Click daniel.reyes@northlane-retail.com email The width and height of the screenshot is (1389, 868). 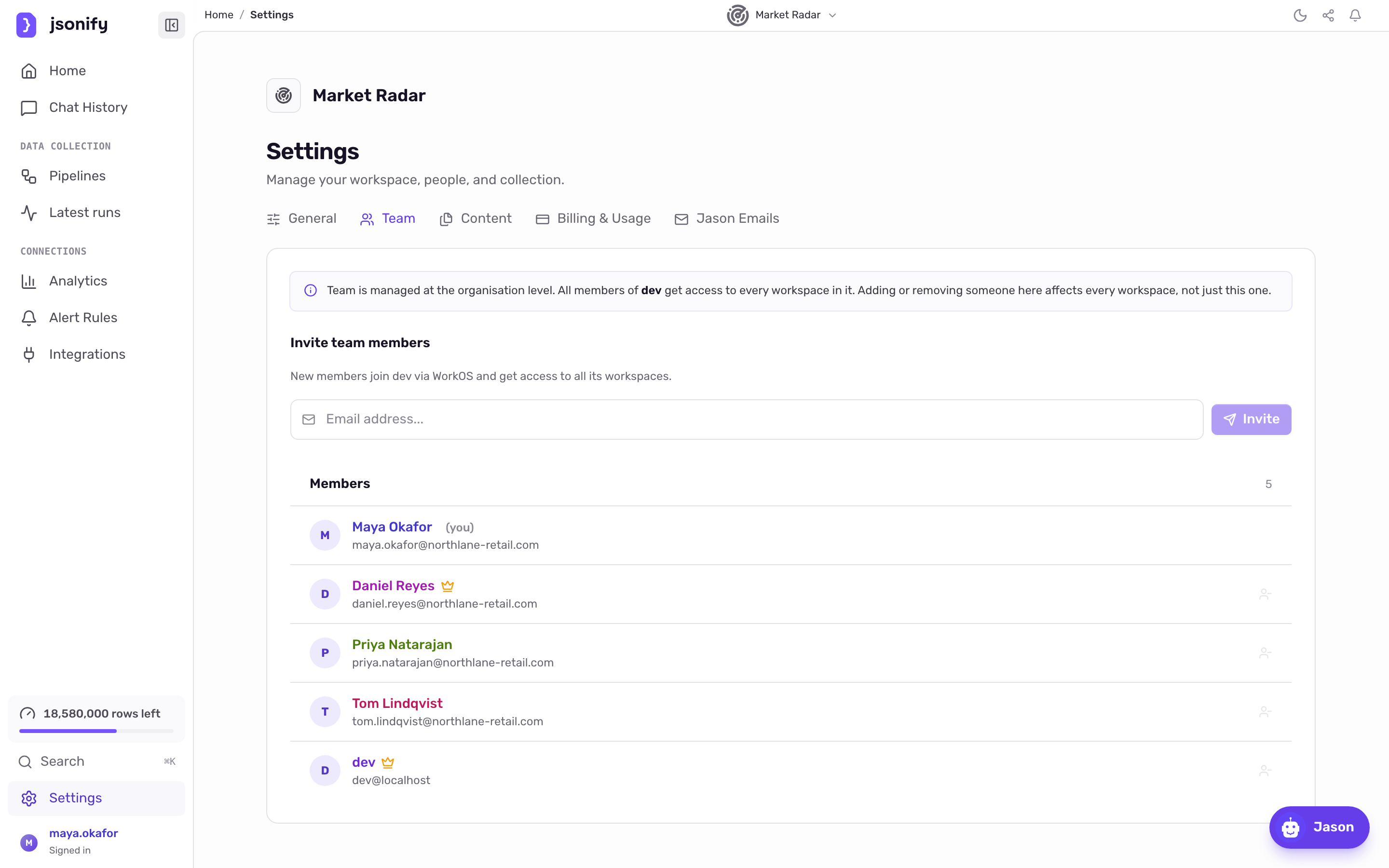pos(445,604)
